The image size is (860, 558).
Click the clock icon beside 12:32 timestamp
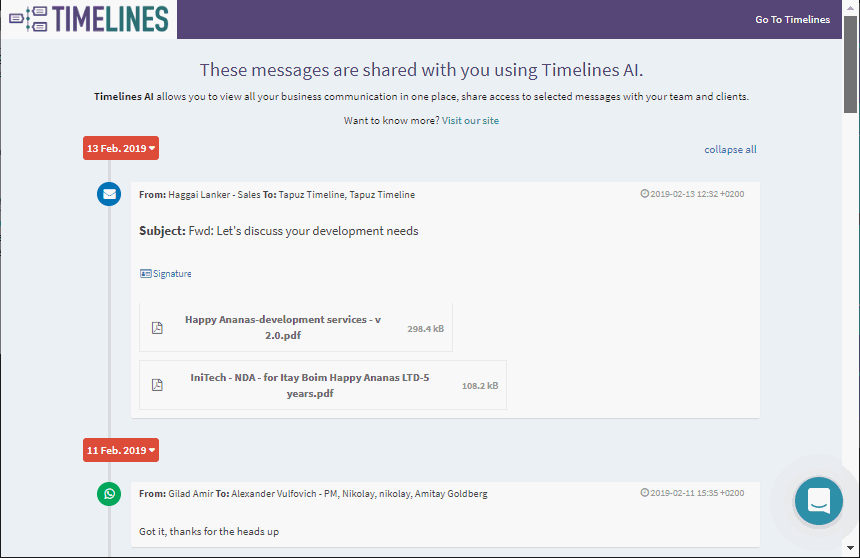[x=644, y=193]
